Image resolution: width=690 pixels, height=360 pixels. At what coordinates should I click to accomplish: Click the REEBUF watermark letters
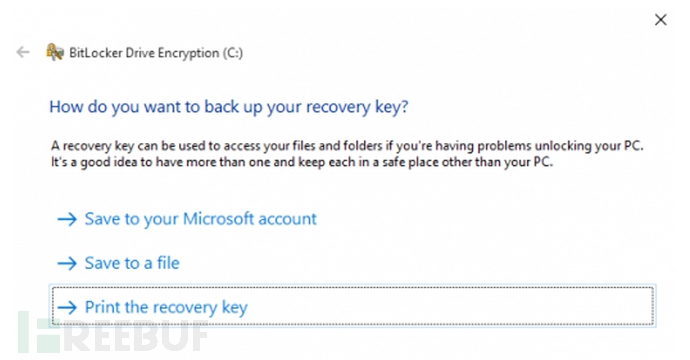136,336
